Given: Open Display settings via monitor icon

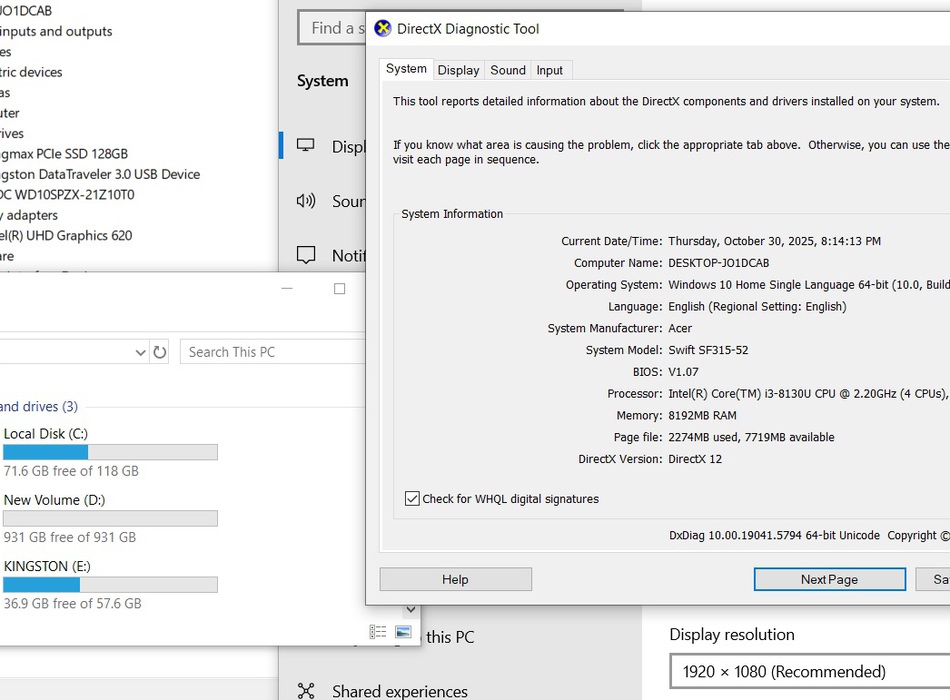Looking at the screenshot, I should pos(306,147).
